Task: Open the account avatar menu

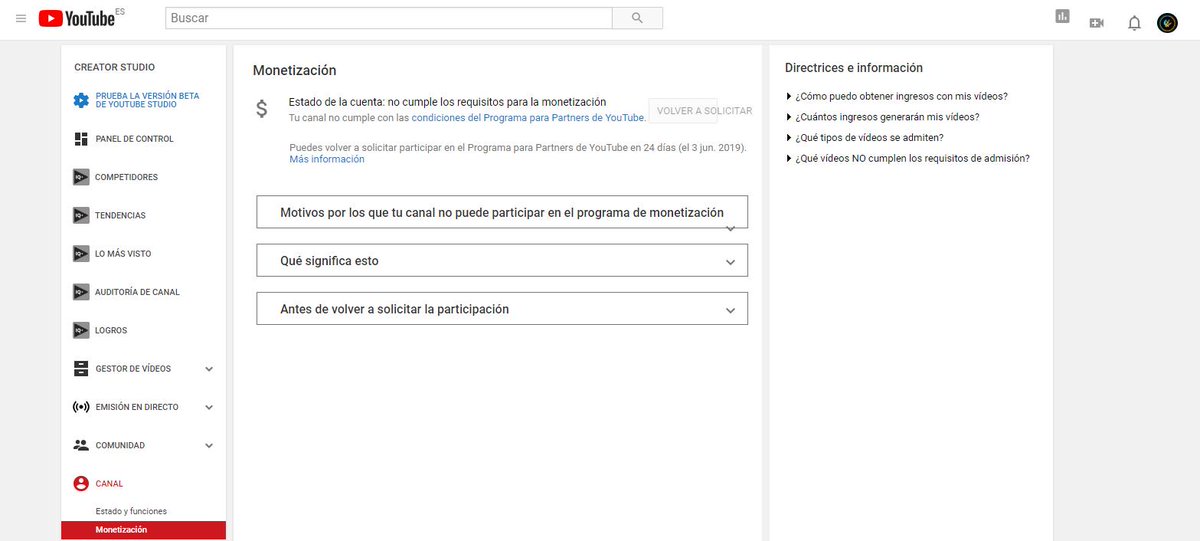Action: 1167,22
